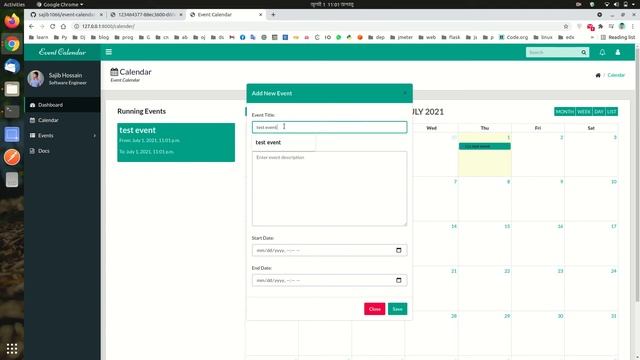Screen dimensions: 640x360
Task: Open Chrome extensions puzzle icon
Action: pyautogui.click(x=600, y=26)
